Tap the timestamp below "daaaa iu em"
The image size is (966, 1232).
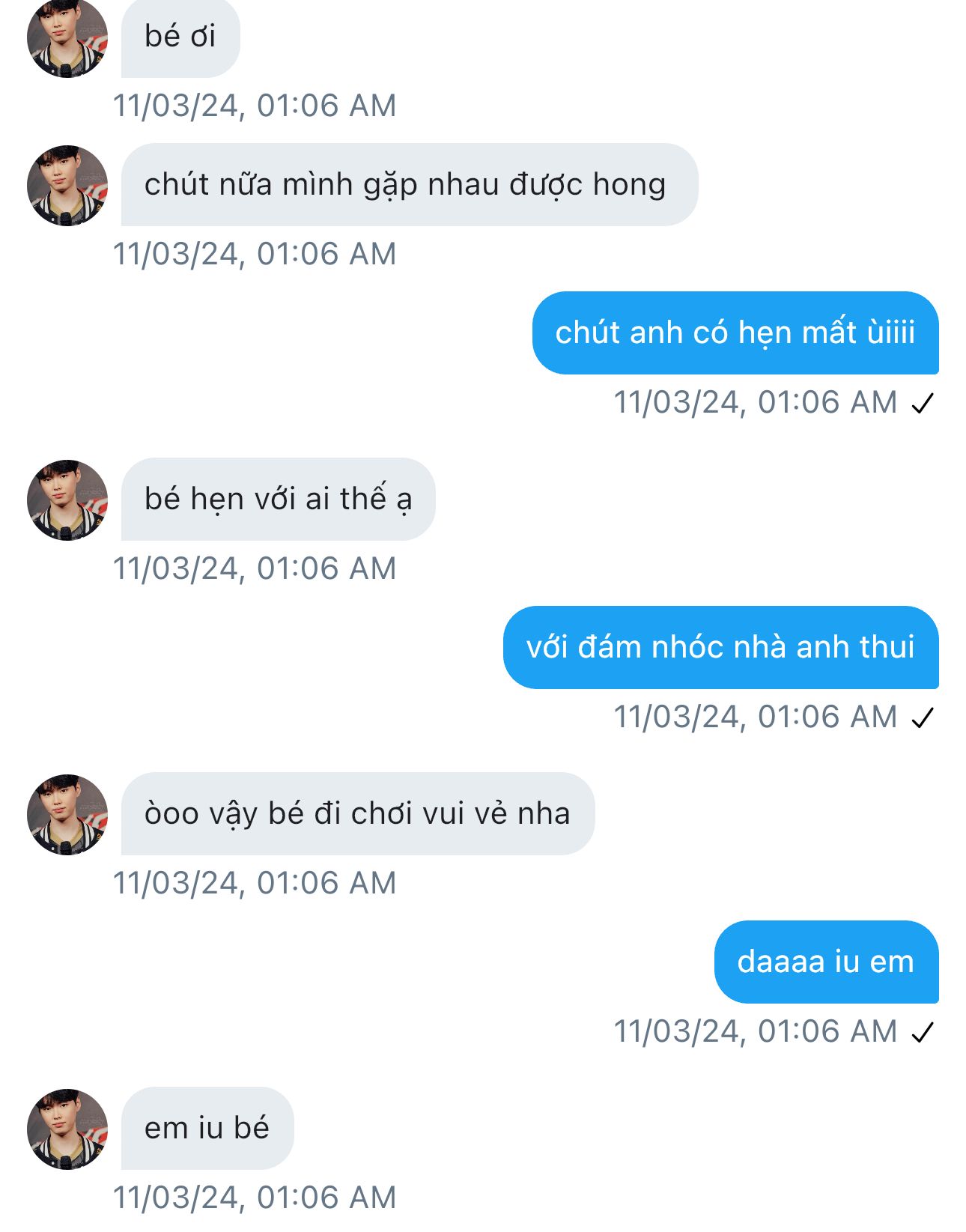[x=756, y=1032]
